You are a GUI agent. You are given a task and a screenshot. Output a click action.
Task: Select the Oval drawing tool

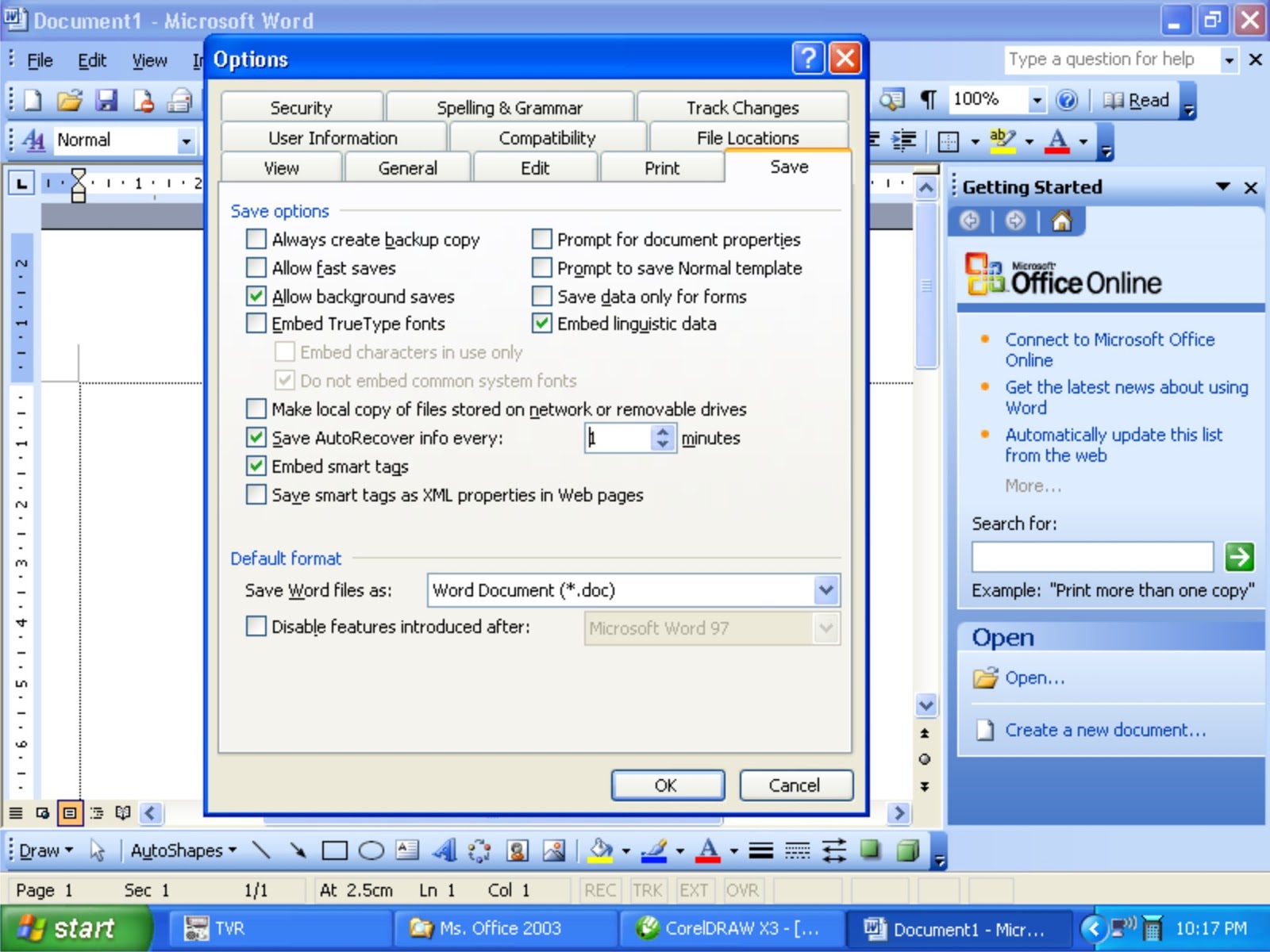[x=371, y=850]
